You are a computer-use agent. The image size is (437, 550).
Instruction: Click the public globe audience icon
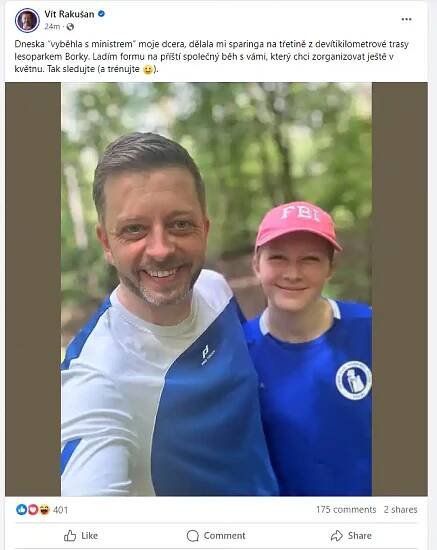click(70, 27)
